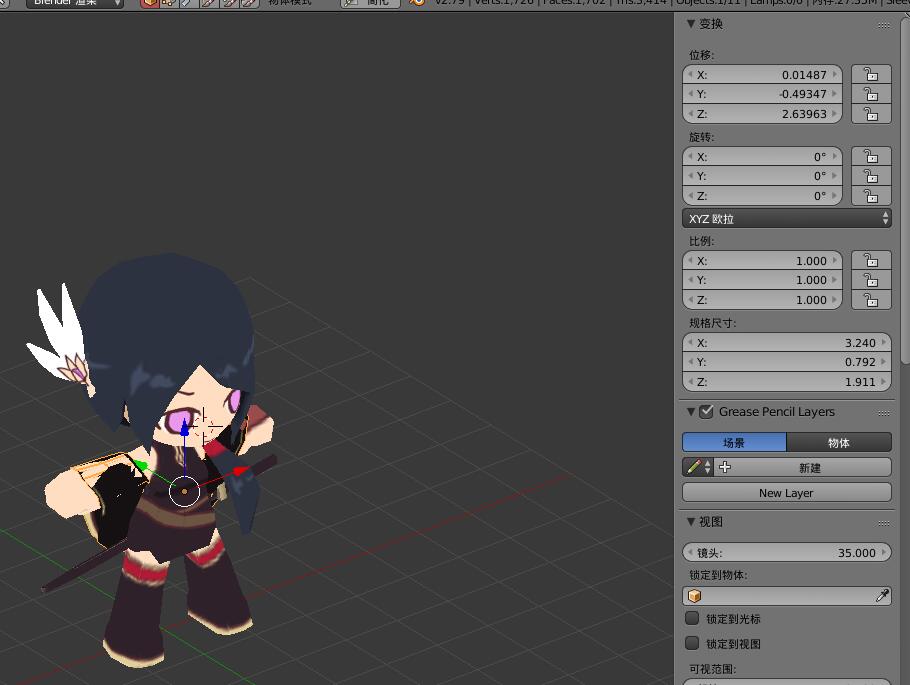Decrease location Y with left arrow
This screenshot has height=685, width=910.
click(x=690, y=94)
